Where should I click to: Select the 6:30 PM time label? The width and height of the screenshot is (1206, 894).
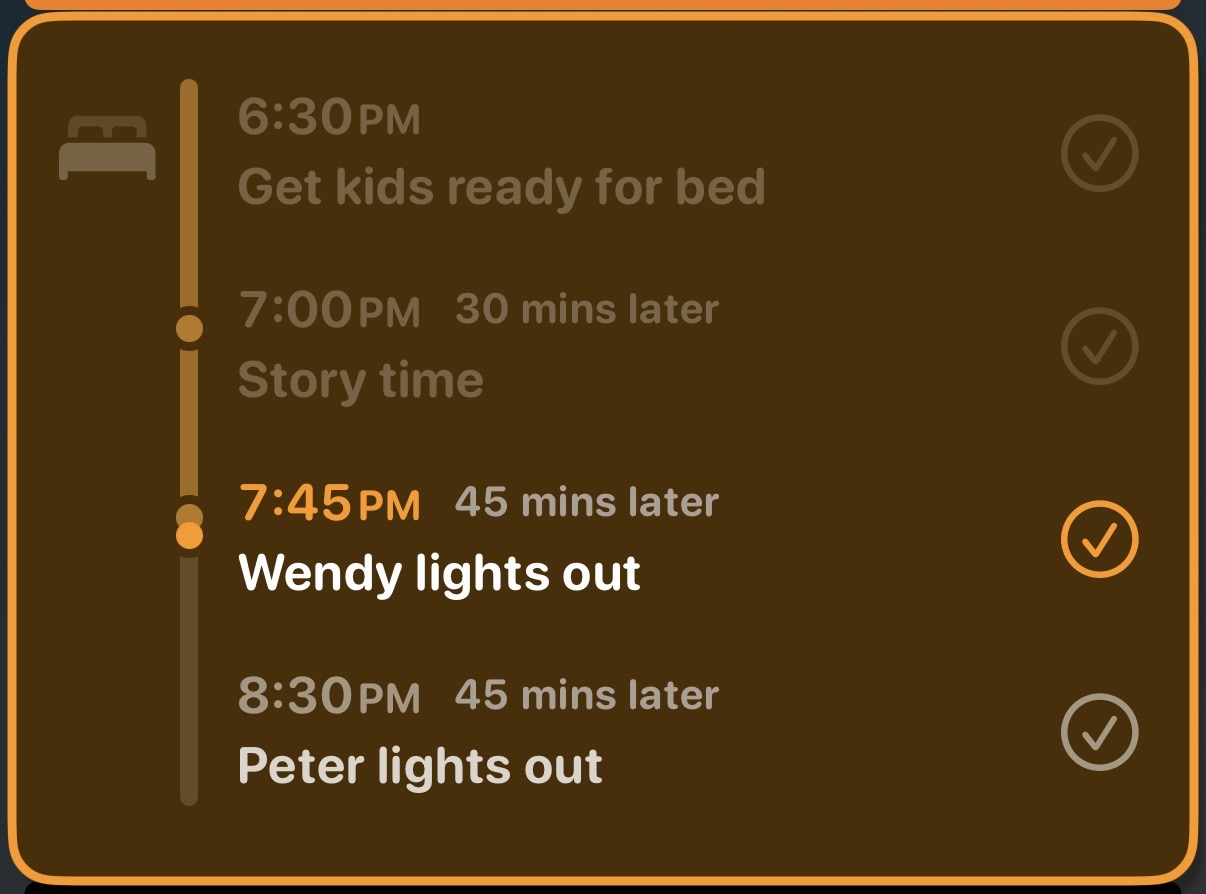click(x=328, y=117)
